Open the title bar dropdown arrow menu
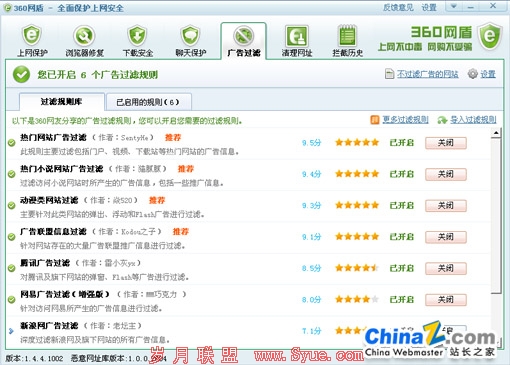Screen dimensions: 510x365 click(x=453, y=6)
